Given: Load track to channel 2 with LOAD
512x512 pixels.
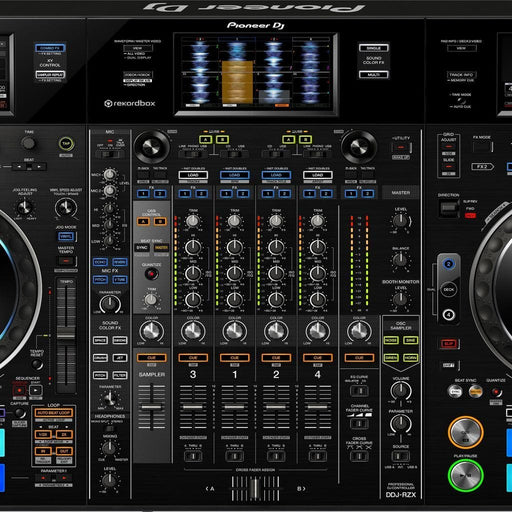Looking at the screenshot, I should tap(276, 175).
